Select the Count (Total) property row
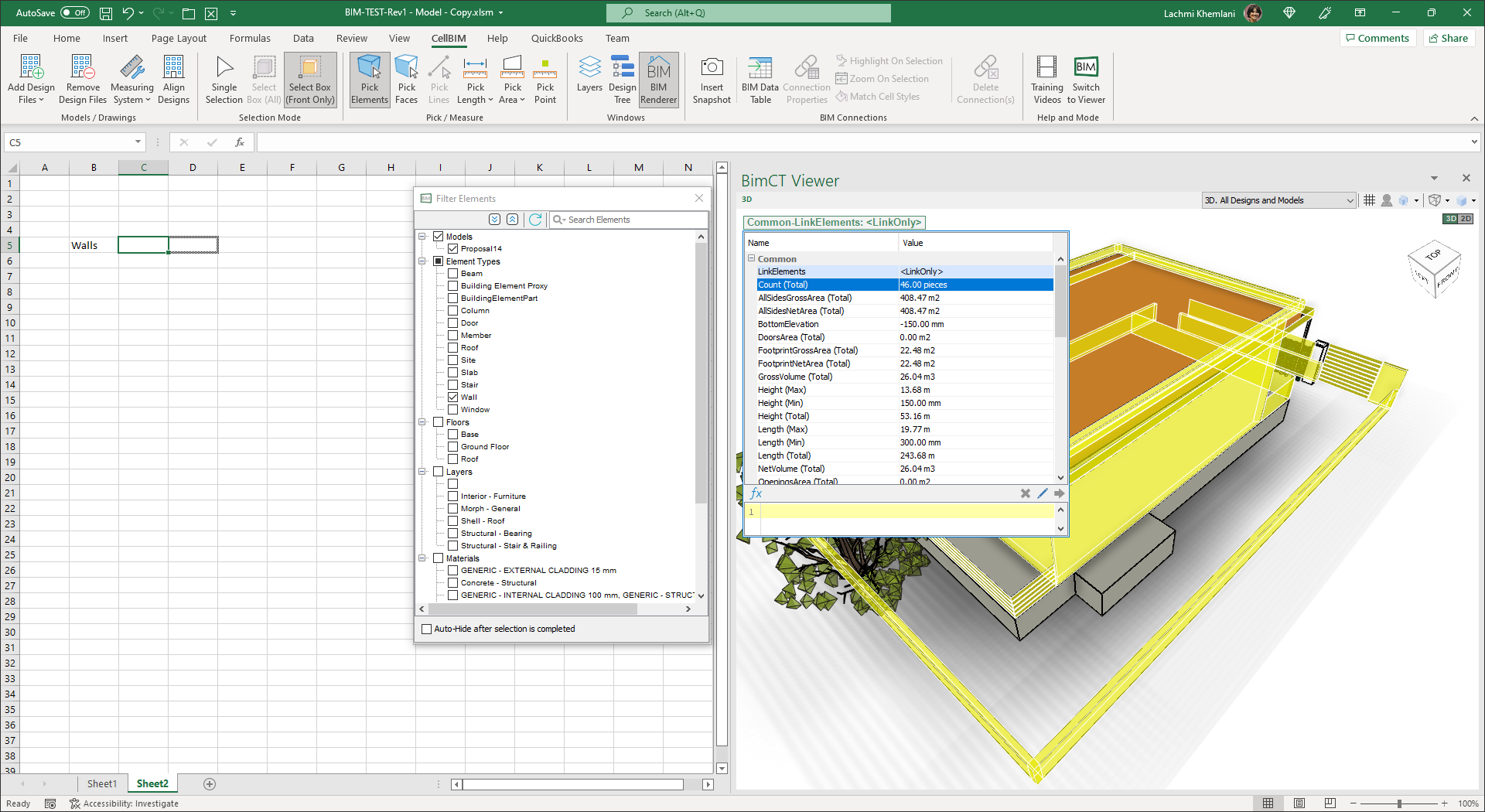The image size is (1485, 812). point(905,285)
